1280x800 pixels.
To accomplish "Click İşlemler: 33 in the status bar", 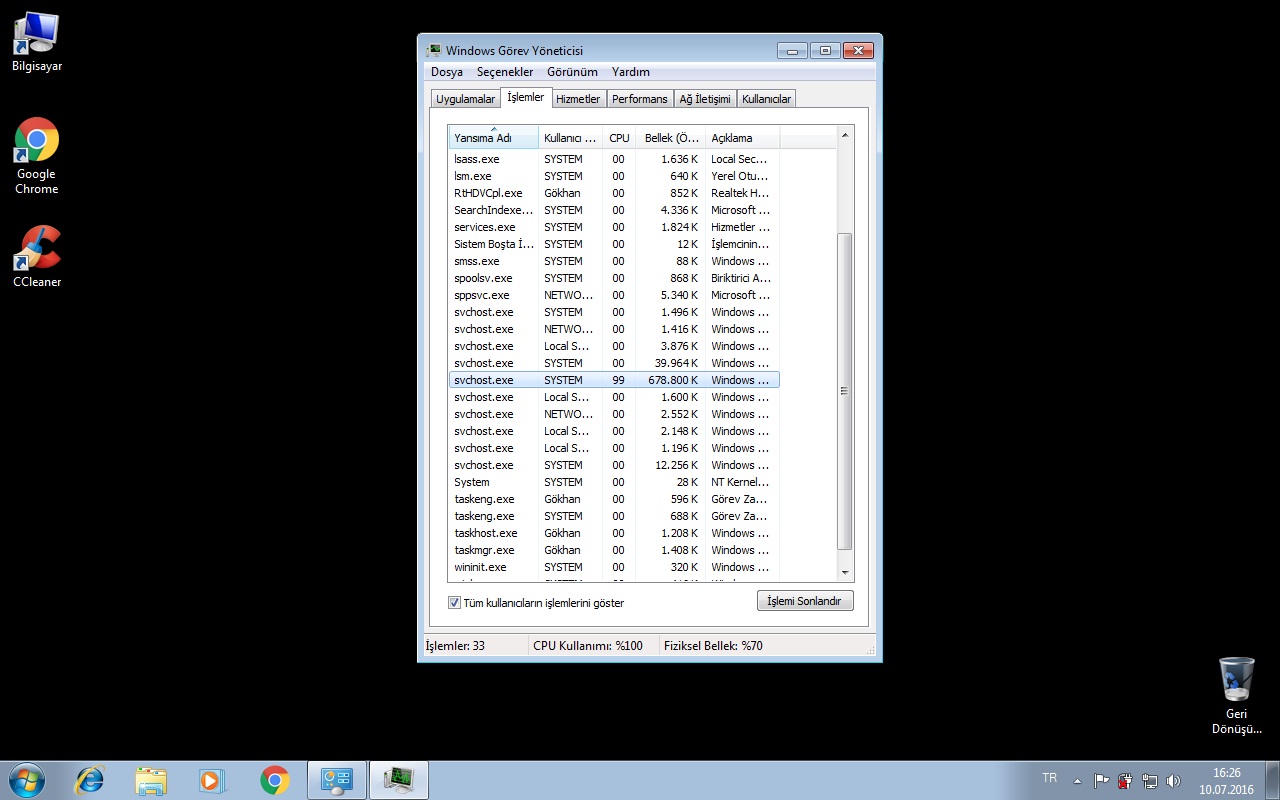I will (x=455, y=646).
